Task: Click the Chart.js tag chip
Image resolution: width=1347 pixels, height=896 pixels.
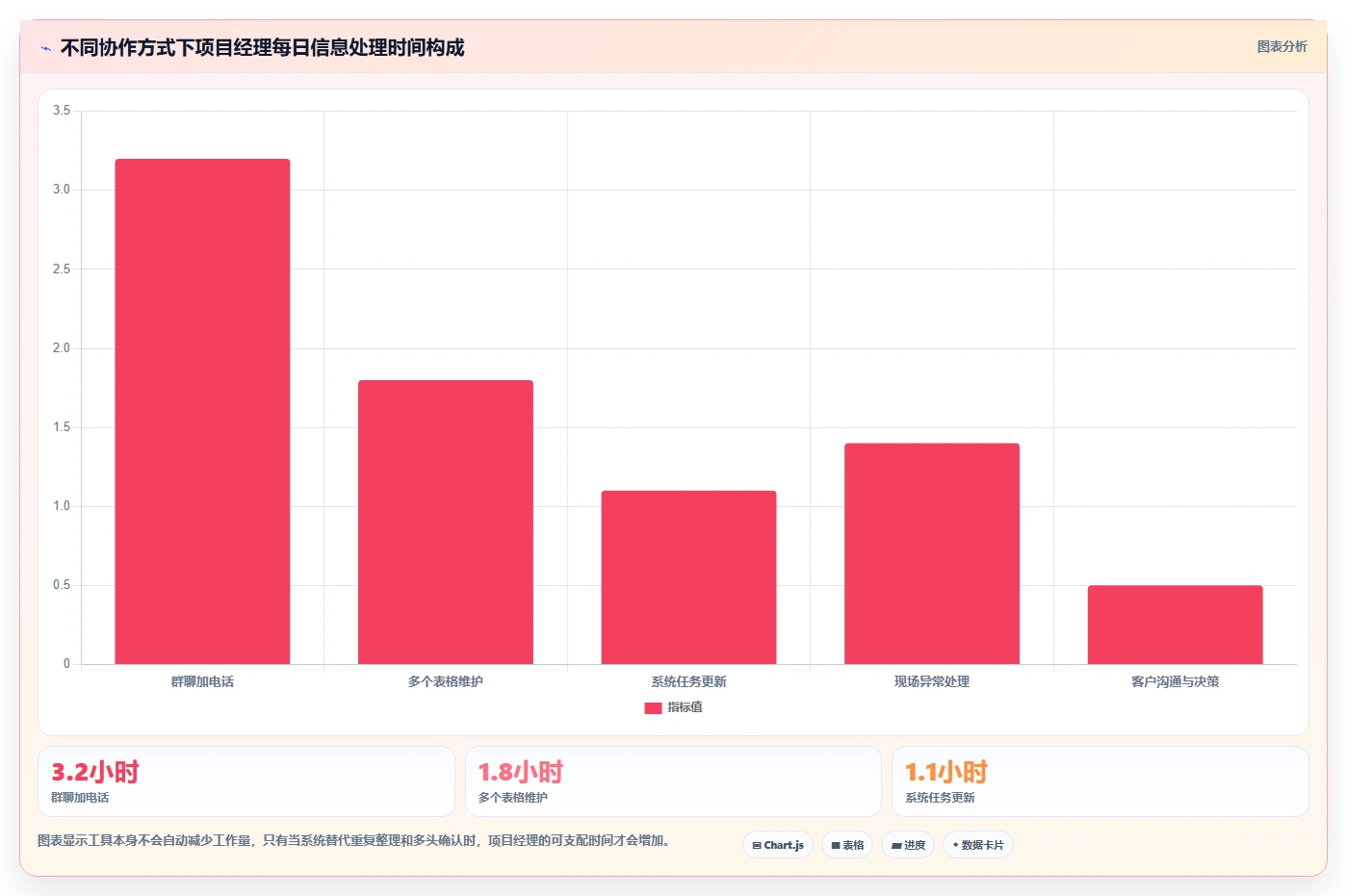Action: click(x=778, y=845)
